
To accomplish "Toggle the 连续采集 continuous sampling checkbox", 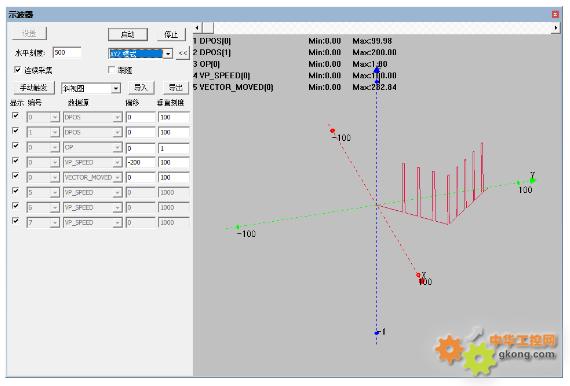I will 17,69.
